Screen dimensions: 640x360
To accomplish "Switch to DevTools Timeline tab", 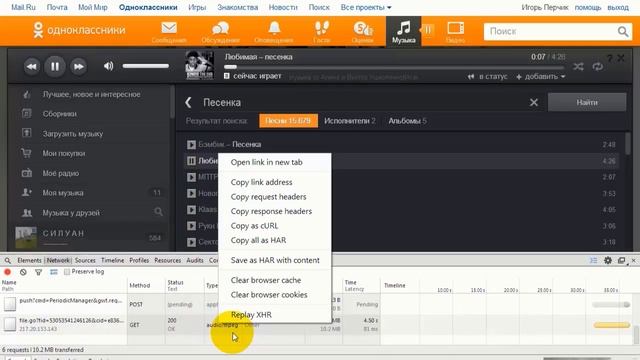I will [112, 260].
